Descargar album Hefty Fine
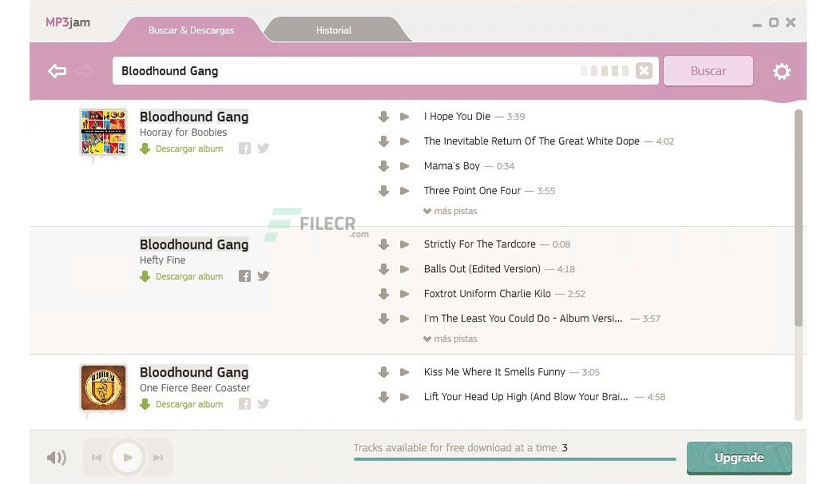This screenshot has width=836, height=484. pyautogui.click(x=182, y=277)
